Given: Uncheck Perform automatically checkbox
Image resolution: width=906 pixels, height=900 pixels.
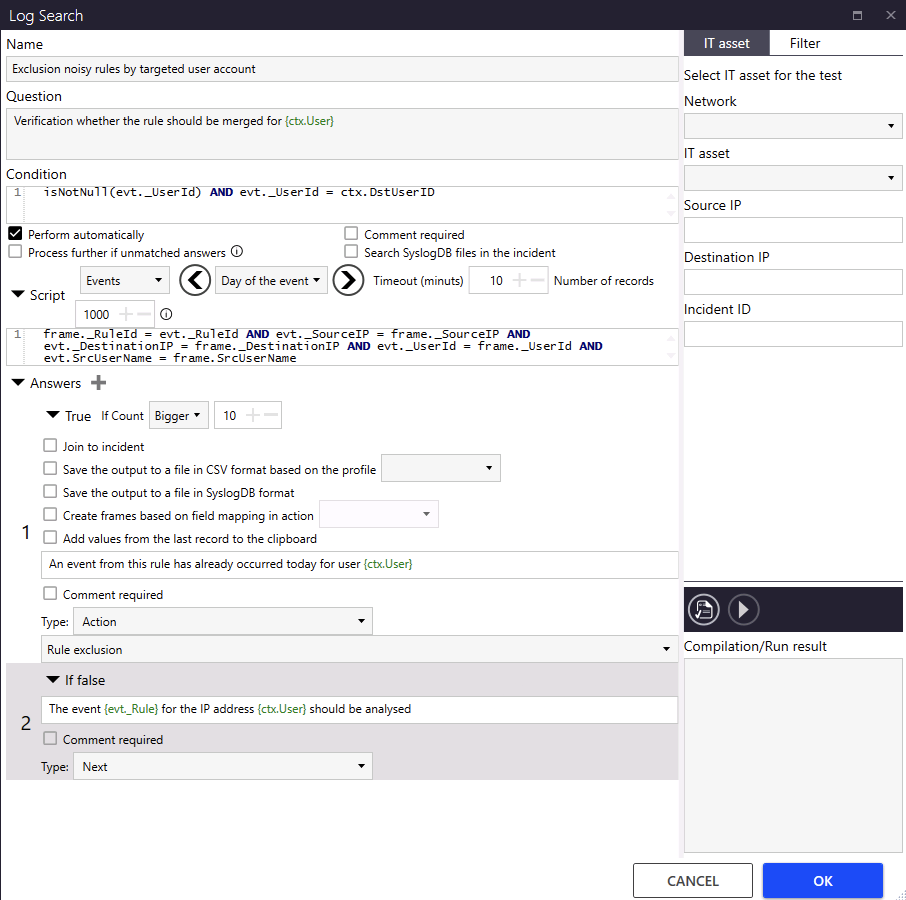Looking at the screenshot, I should (x=15, y=233).
